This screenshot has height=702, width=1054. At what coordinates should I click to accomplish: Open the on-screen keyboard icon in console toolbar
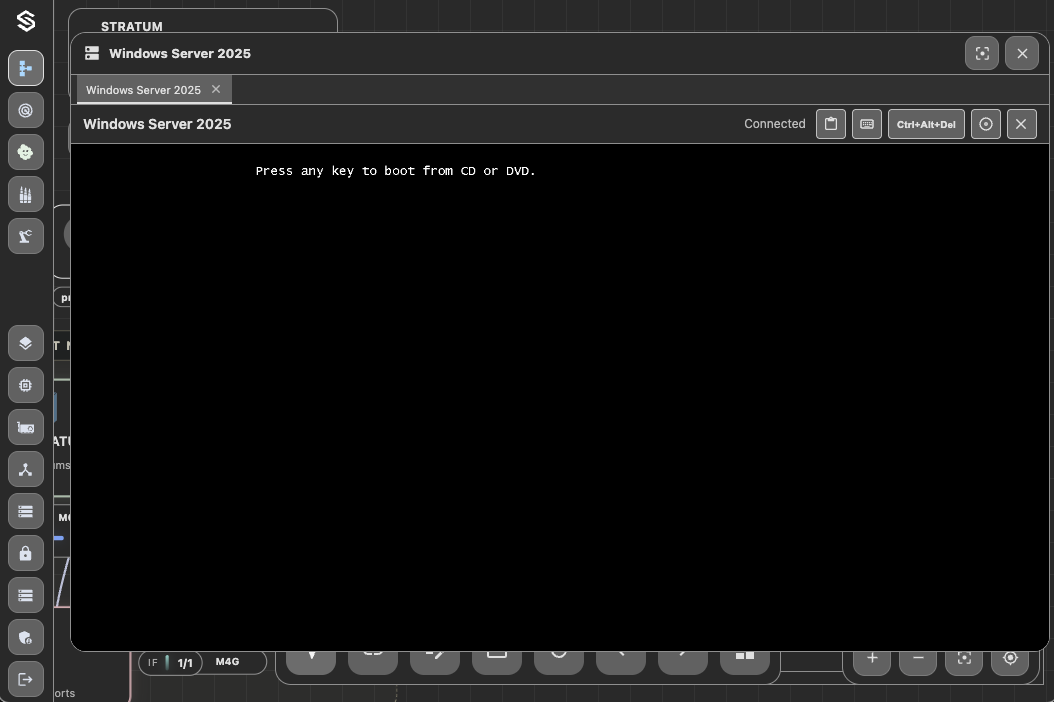(x=867, y=124)
